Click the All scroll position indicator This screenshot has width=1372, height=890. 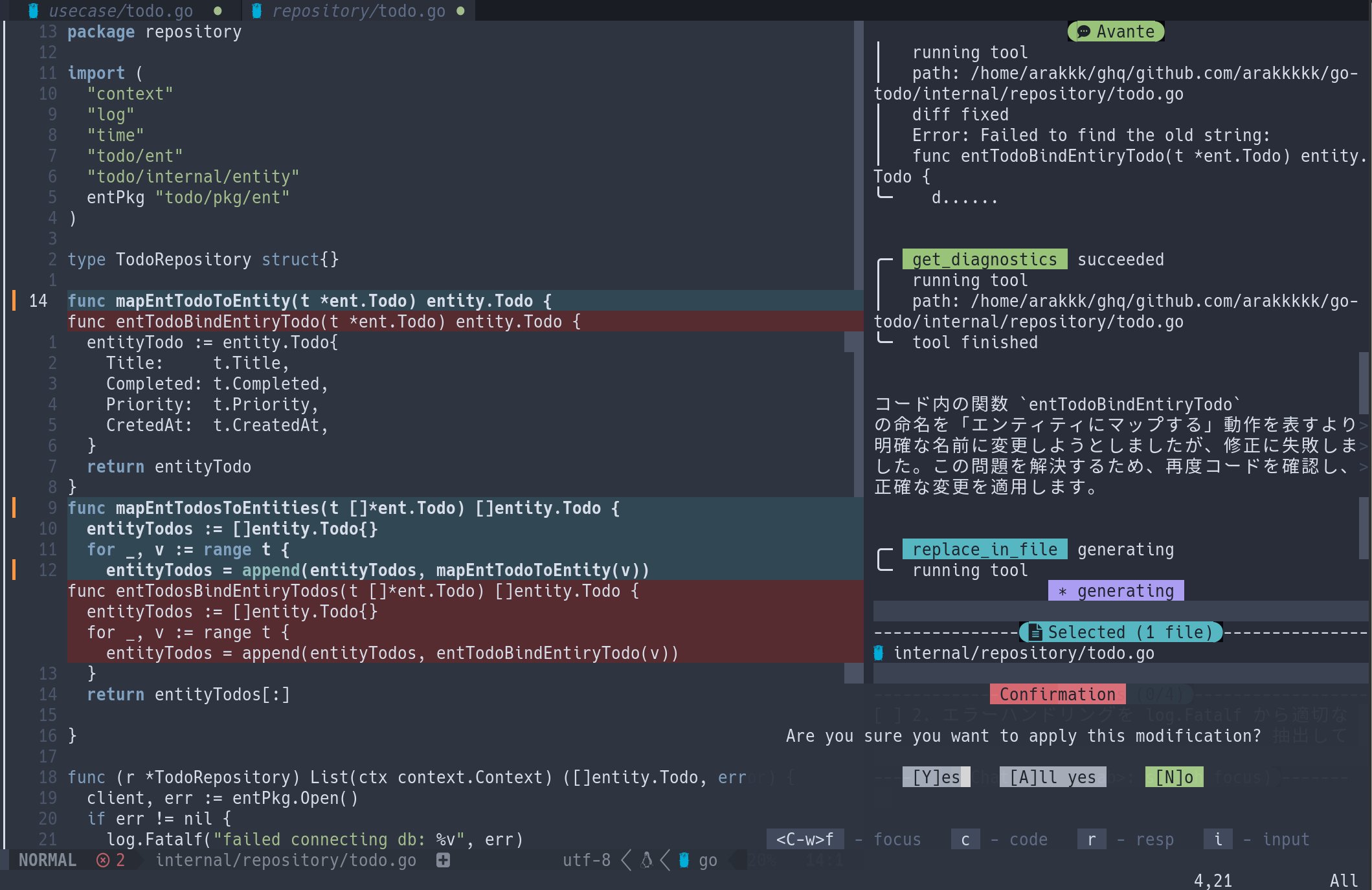(x=1344, y=881)
